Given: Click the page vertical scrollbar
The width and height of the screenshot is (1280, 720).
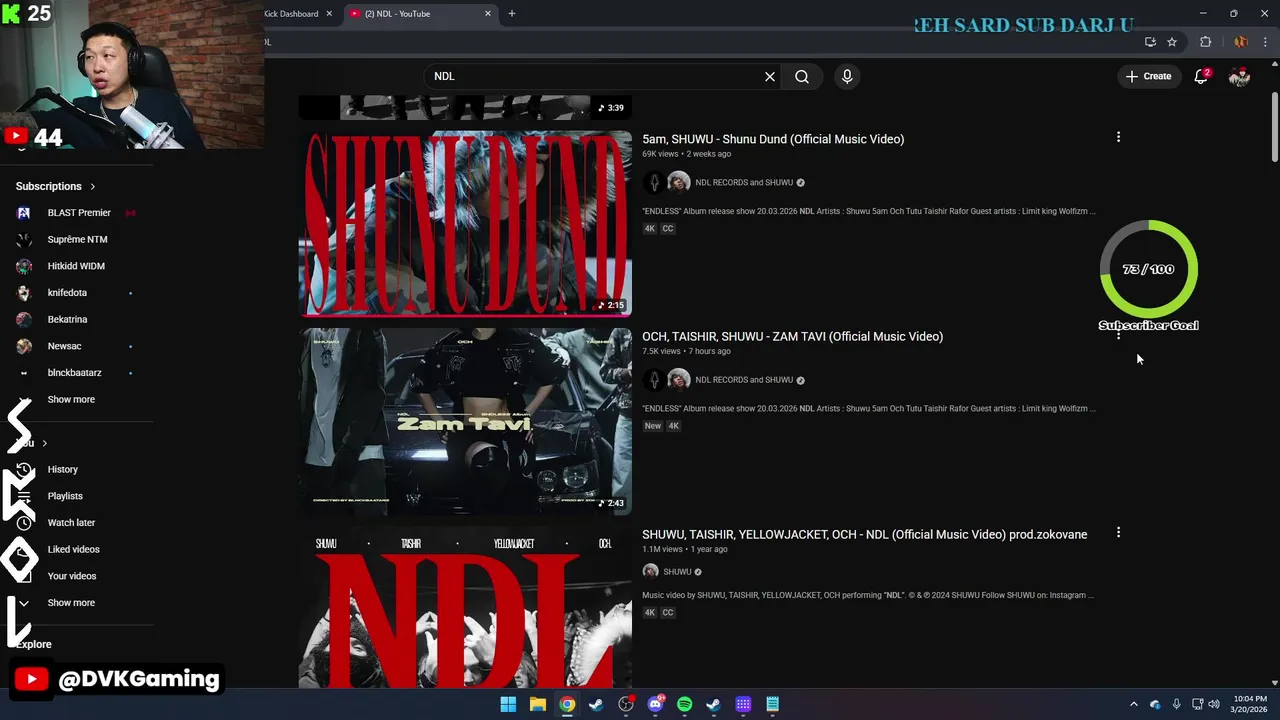Looking at the screenshot, I should 1274,126.
